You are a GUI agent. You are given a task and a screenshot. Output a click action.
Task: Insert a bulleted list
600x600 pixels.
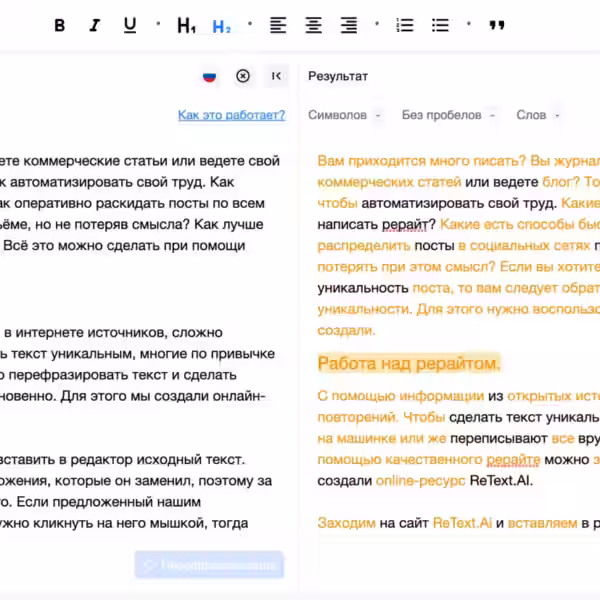pyautogui.click(x=440, y=26)
